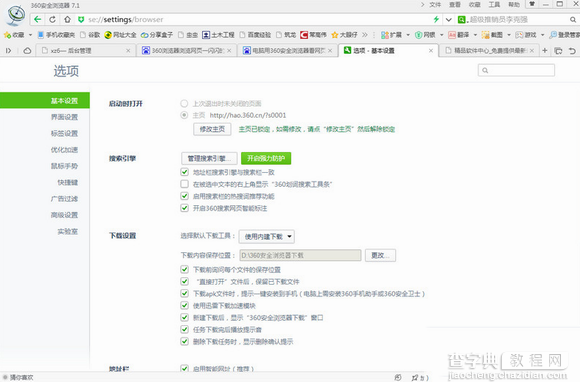Open the 收藏 star favorites button
580x382 pixels.
click(14, 35)
